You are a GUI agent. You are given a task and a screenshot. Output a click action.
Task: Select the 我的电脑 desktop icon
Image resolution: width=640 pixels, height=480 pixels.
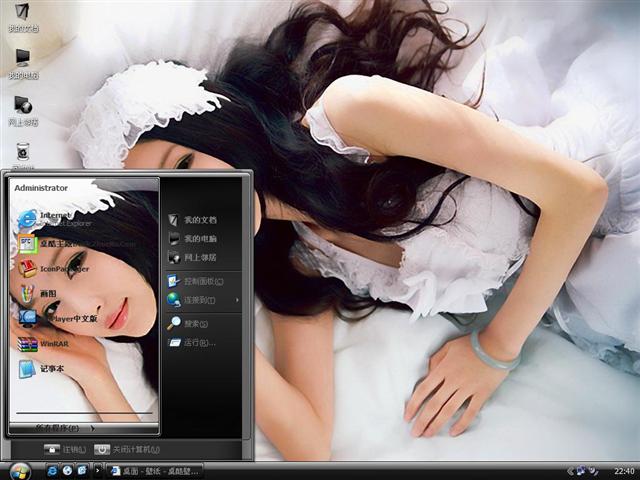(x=22, y=60)
